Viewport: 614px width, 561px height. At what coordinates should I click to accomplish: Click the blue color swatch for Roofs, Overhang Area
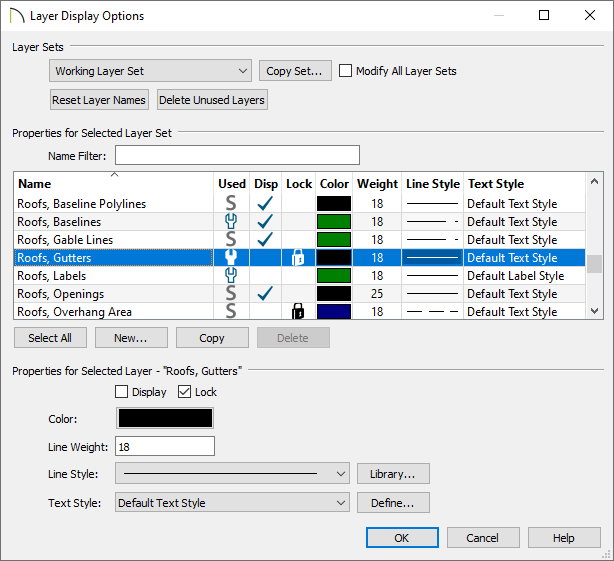pyautogui.click(x=334, y=312)
